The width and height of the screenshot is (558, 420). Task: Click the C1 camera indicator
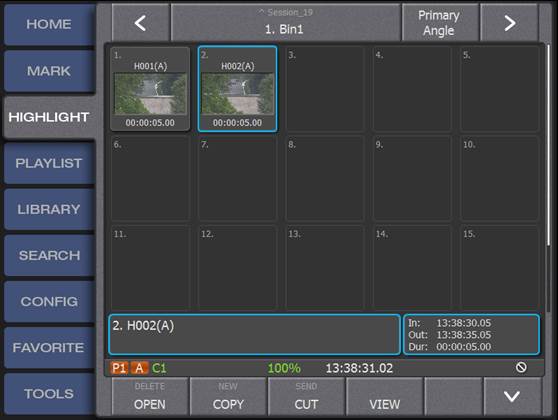pyautogui.click(x=159, y=368)
